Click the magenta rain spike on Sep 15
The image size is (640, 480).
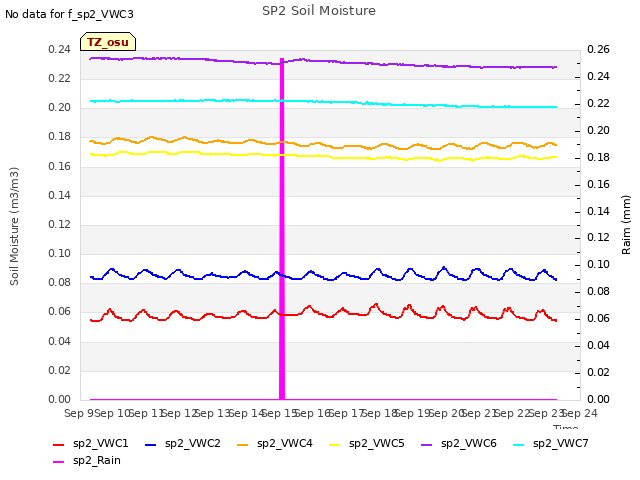tap(282, 229)
